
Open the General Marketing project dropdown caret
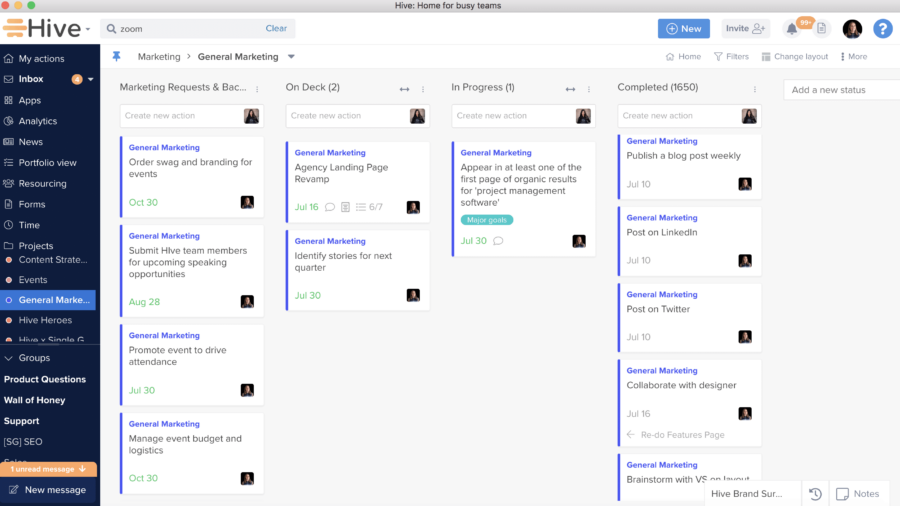(291, 57)
